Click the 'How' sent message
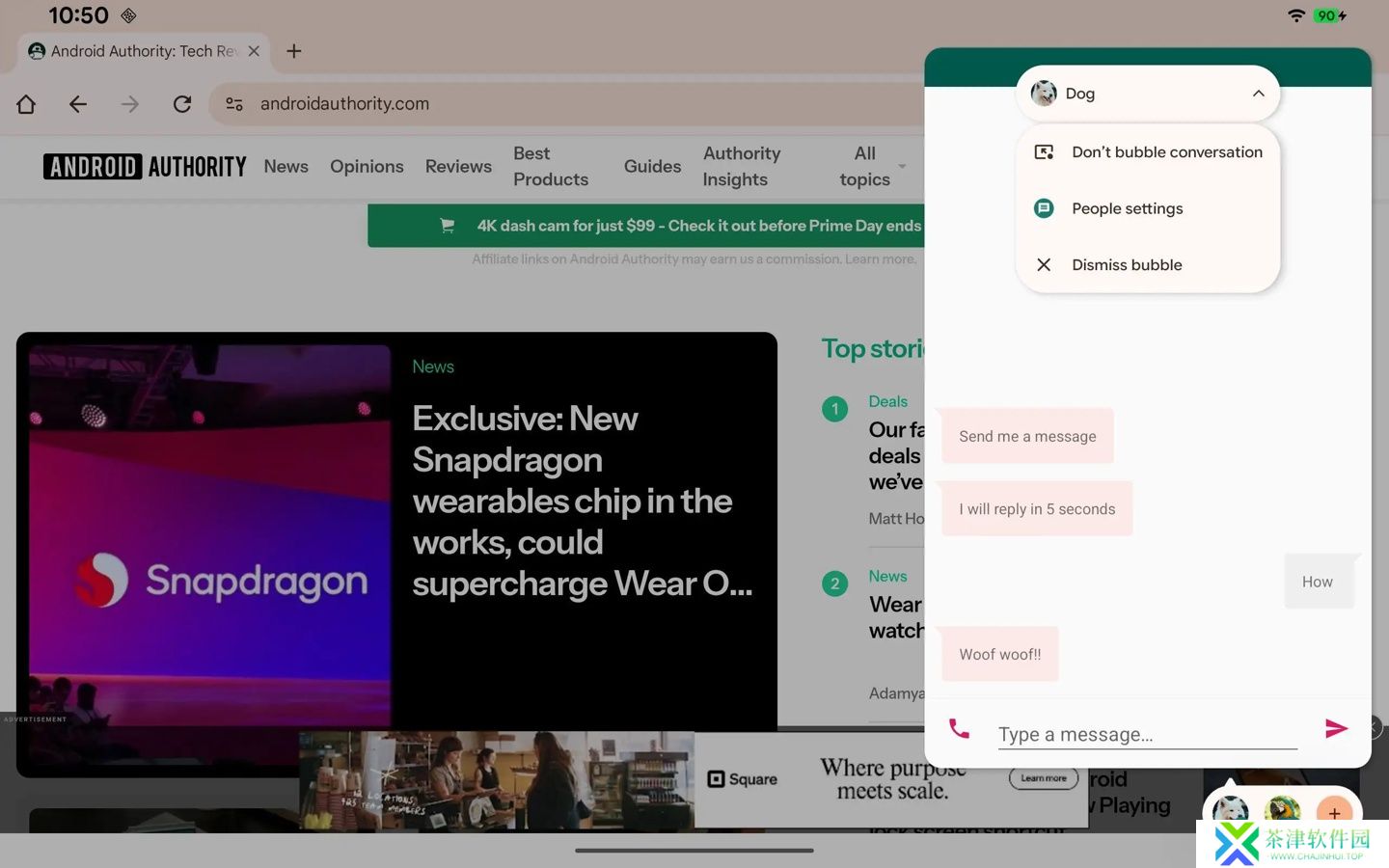This screenshot has width=1389, height=868. 1318,582
